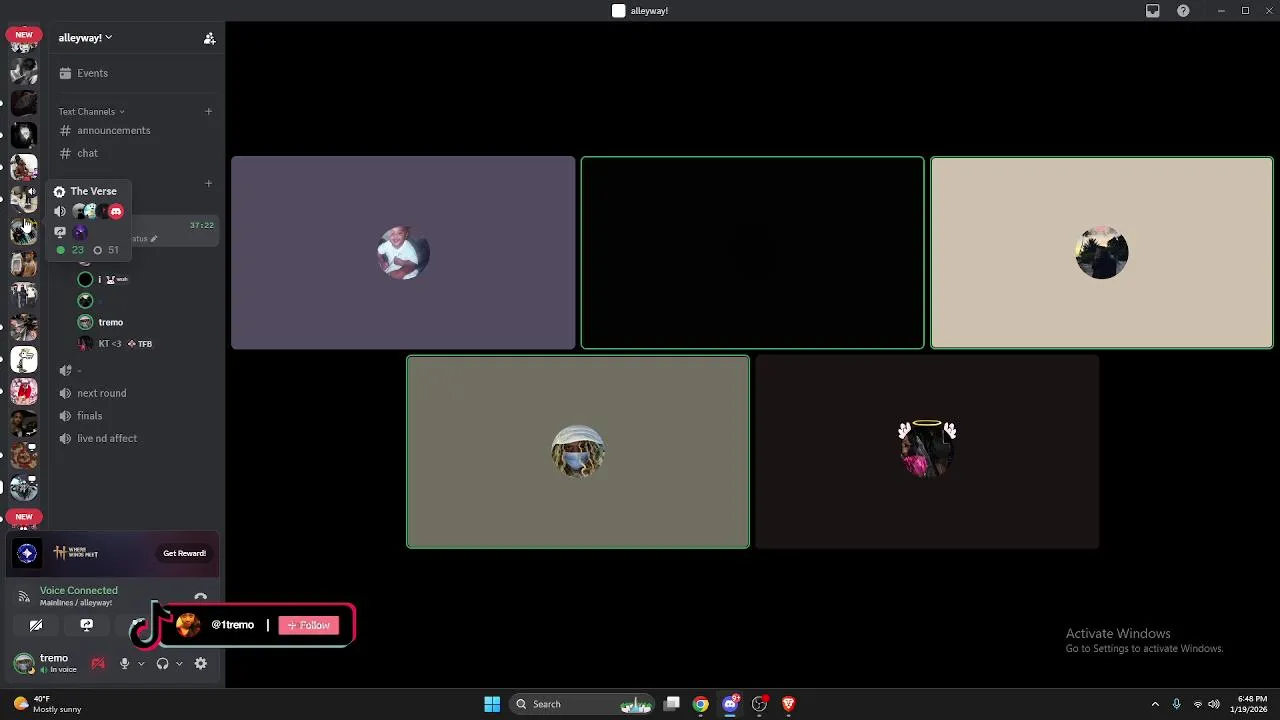The width and height of the screenshot is (1280, 720).
Task: Click the Follow button on TikTok overlay
Action: pos(309,625)
